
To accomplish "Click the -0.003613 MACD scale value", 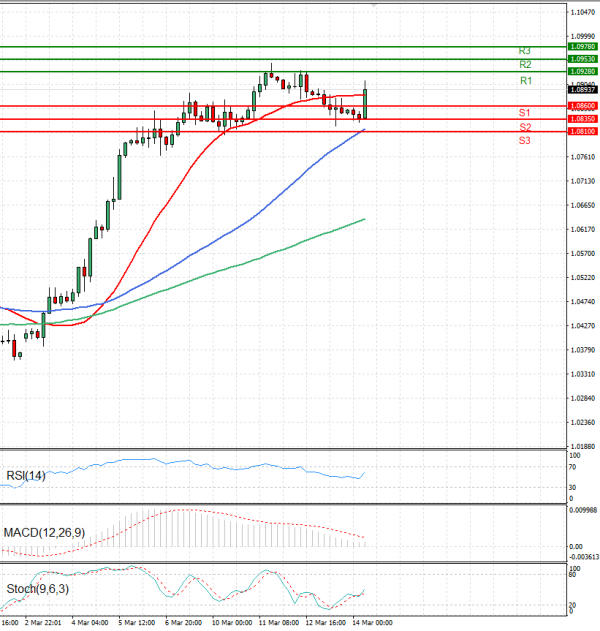I will click(584, 557).
